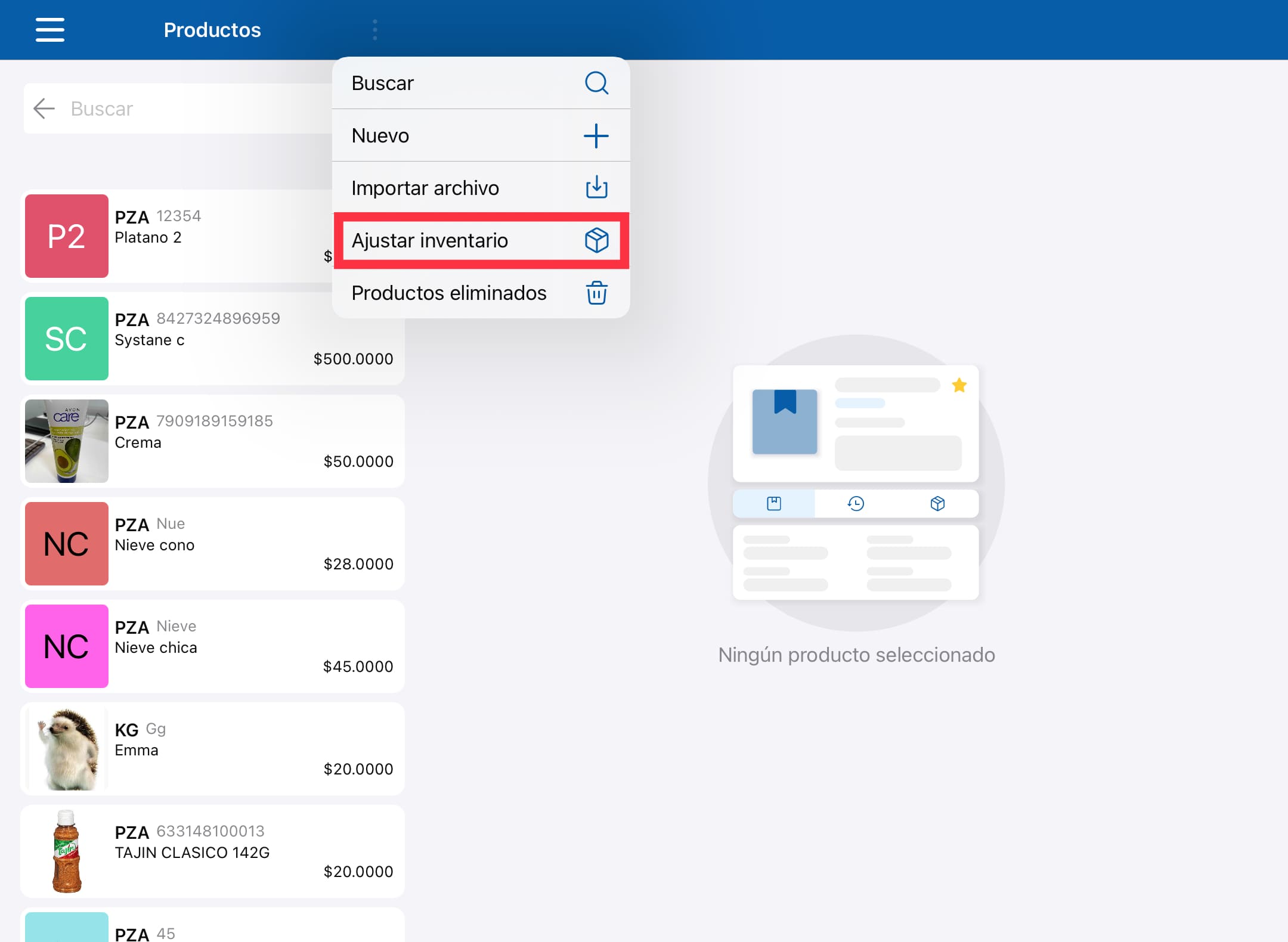Select the Platano 2 product name
Image resolution: width=1288 pixels, height=942 pixels.
point(148,237)
